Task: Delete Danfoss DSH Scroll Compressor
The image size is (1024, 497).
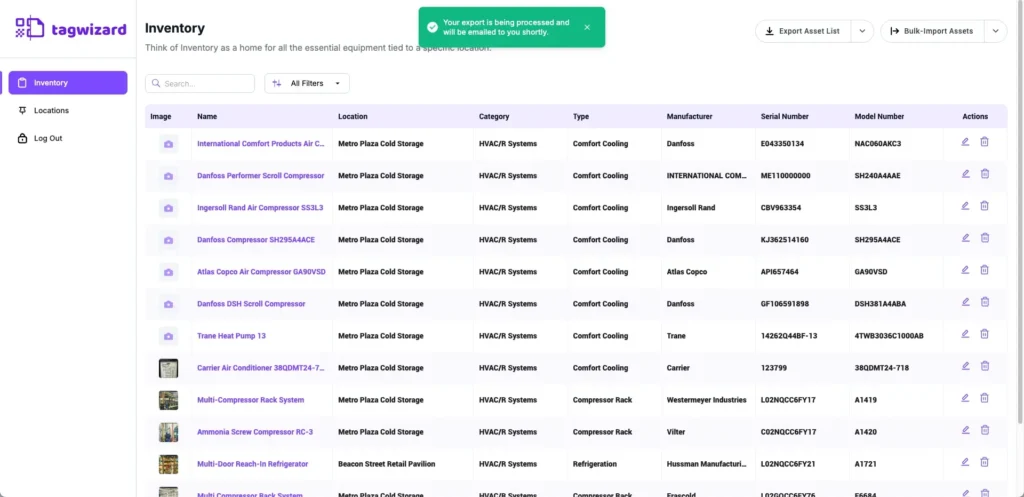Action: [x=985, y=302]
